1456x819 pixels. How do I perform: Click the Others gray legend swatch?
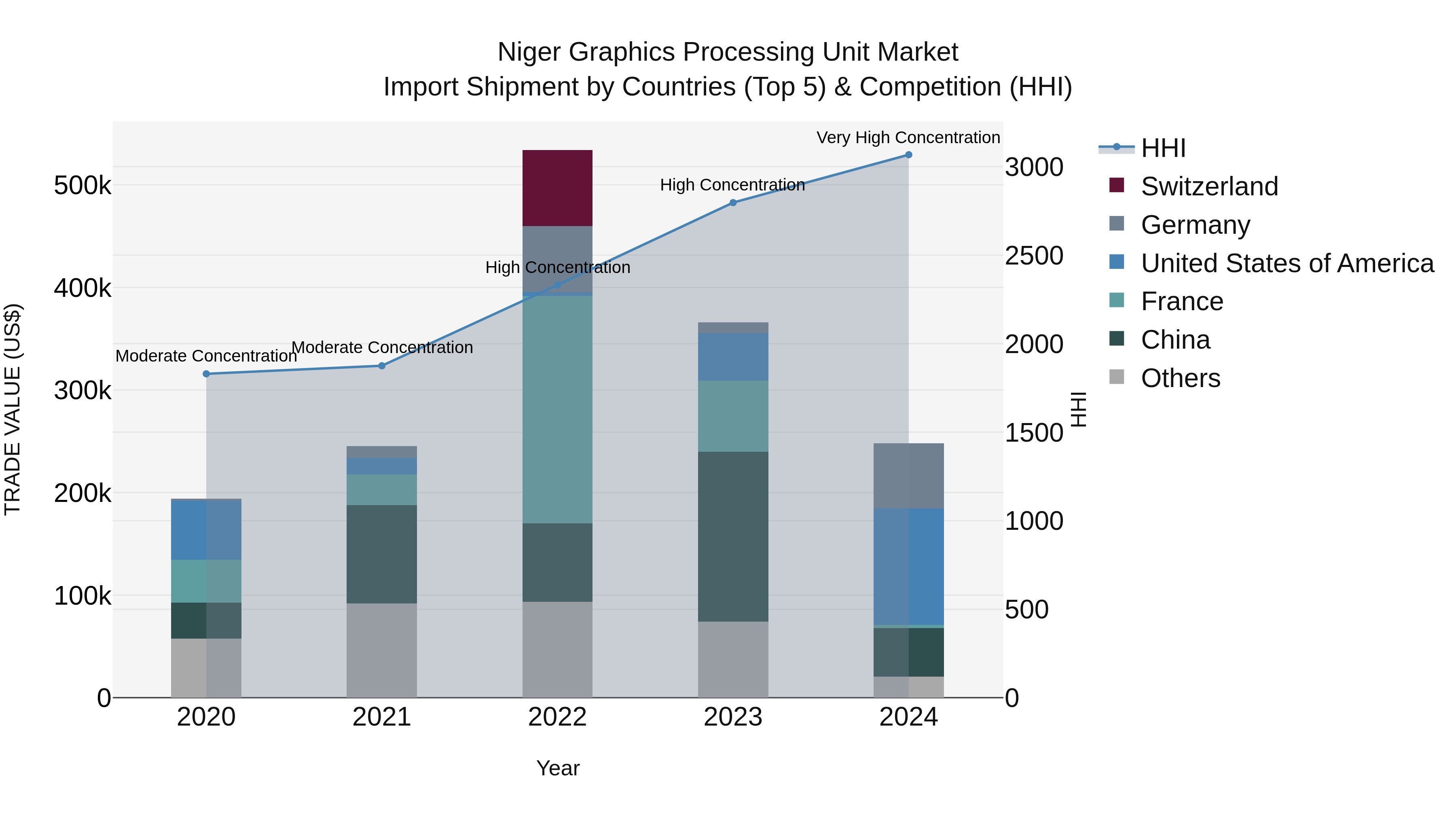1117,377
